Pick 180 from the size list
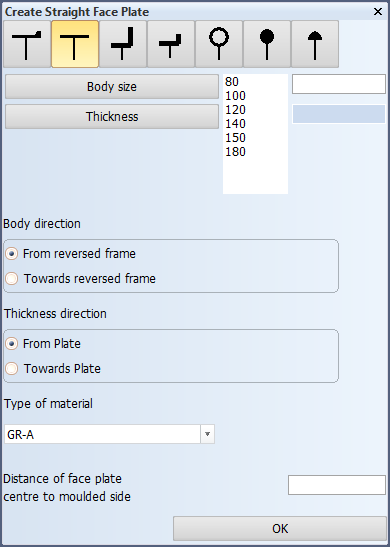390x547 pixels. coord(235,151)
